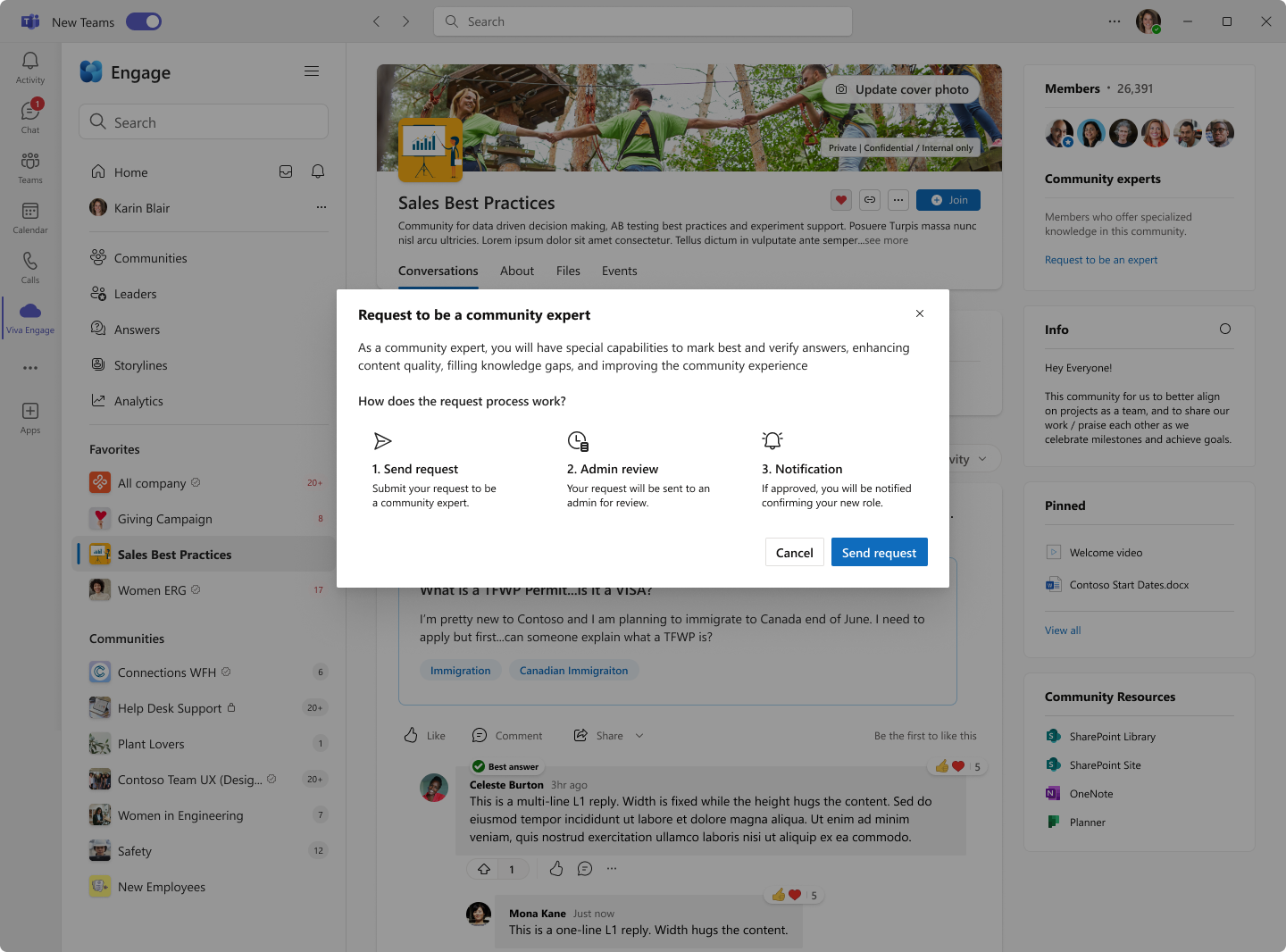
Task: Open SharePoint Library resource
Action: tap(1100, 737)
